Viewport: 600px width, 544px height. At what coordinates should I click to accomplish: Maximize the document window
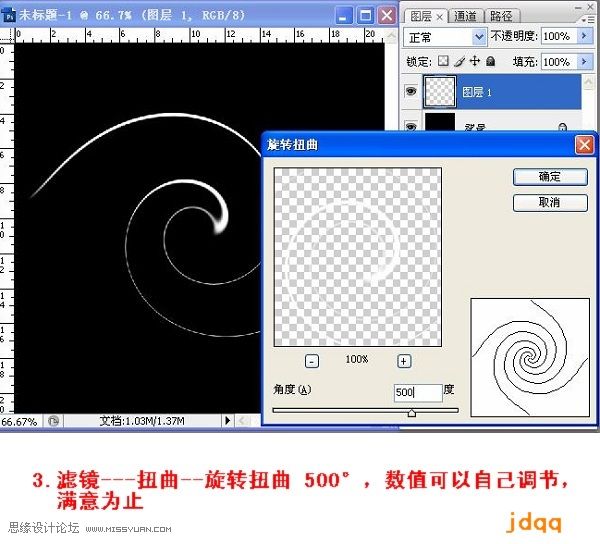pyautogui.click(x=365, y=16)
